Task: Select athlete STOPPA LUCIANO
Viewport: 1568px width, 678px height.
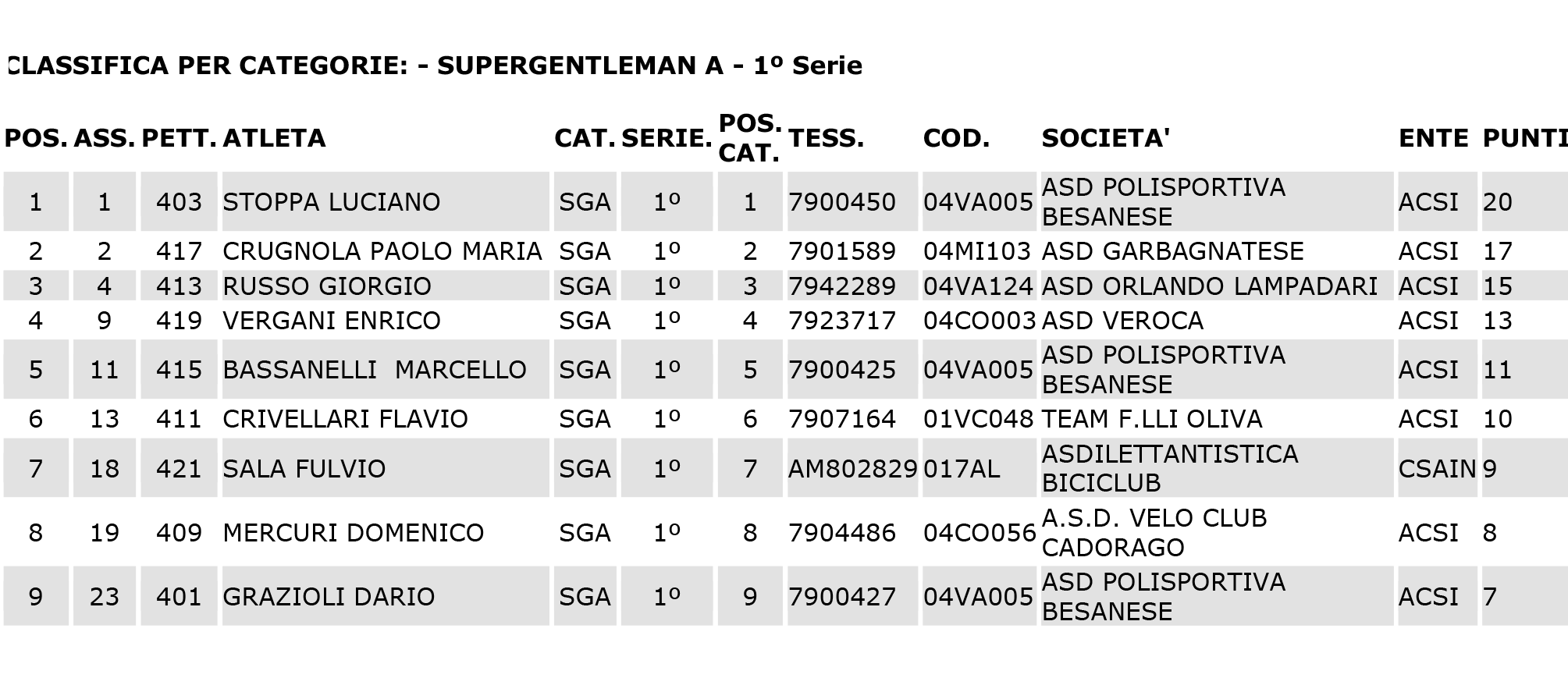Action: [332, 202]
